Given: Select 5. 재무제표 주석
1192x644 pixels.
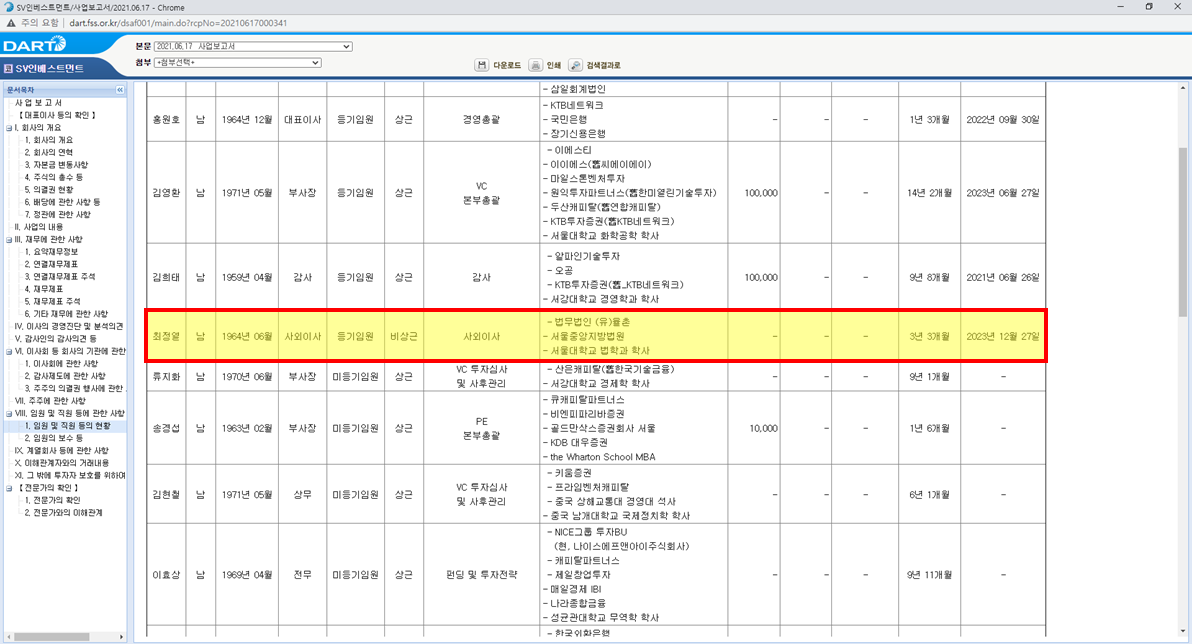Looking at the screenshot, I should click(x=52, y=301).
